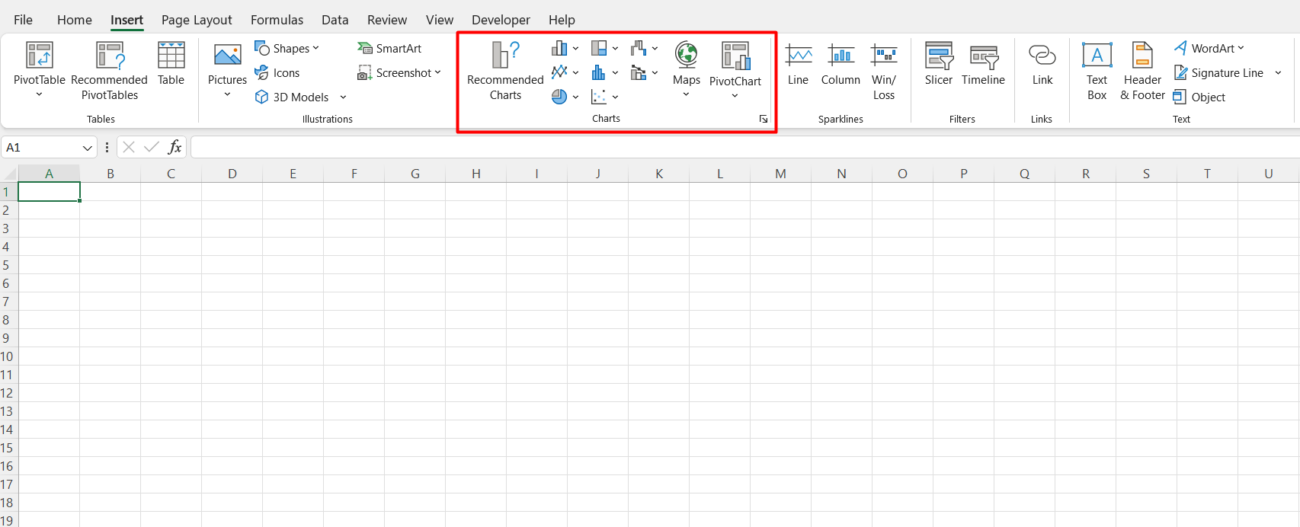Viewport: 1300px width, 527px height.
Task: Open the Pictures insert menu
Action: (227, 70)
